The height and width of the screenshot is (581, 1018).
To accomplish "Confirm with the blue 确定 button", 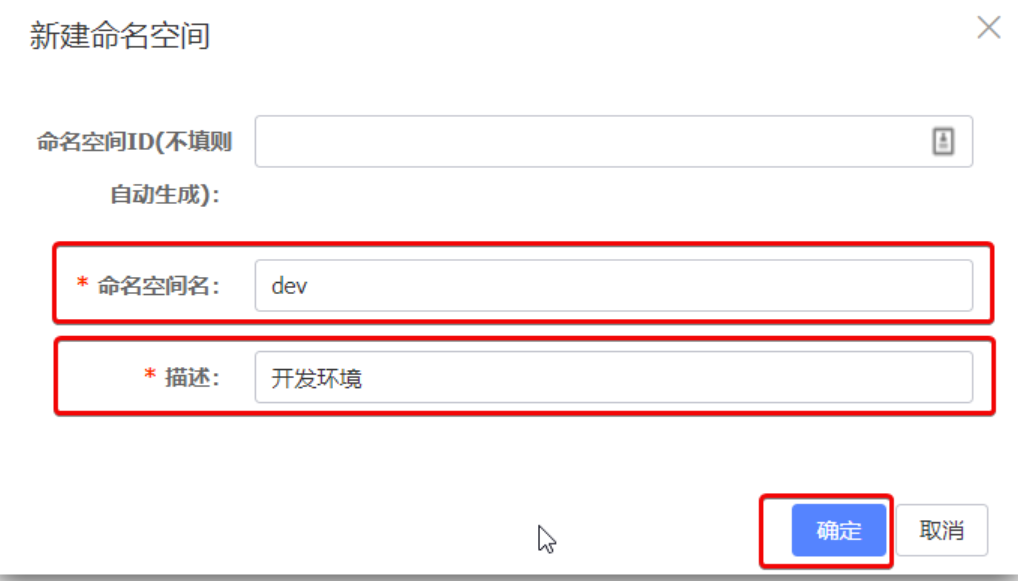I will [839, 530].
